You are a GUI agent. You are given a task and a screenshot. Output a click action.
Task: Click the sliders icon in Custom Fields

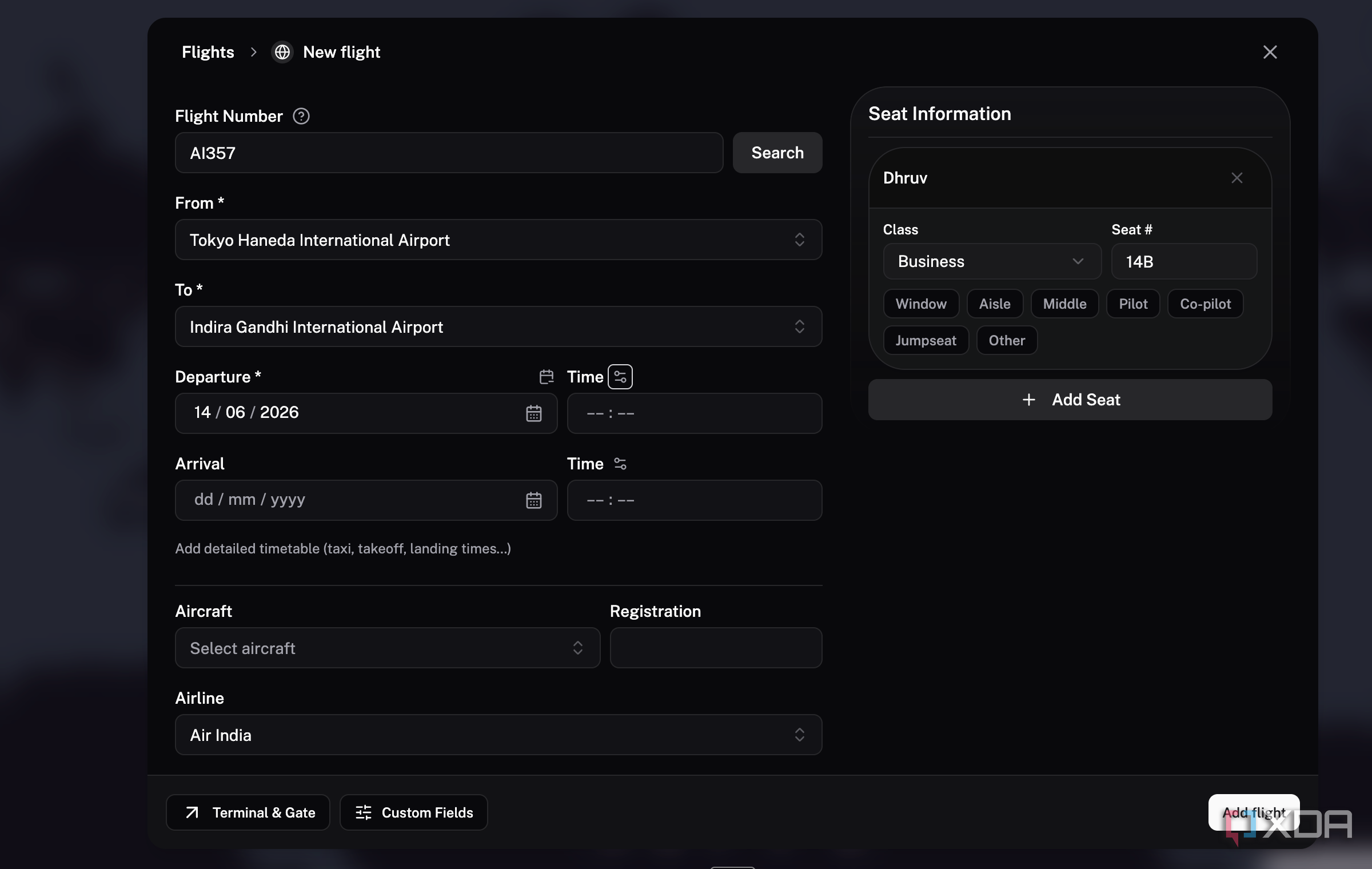364,812
